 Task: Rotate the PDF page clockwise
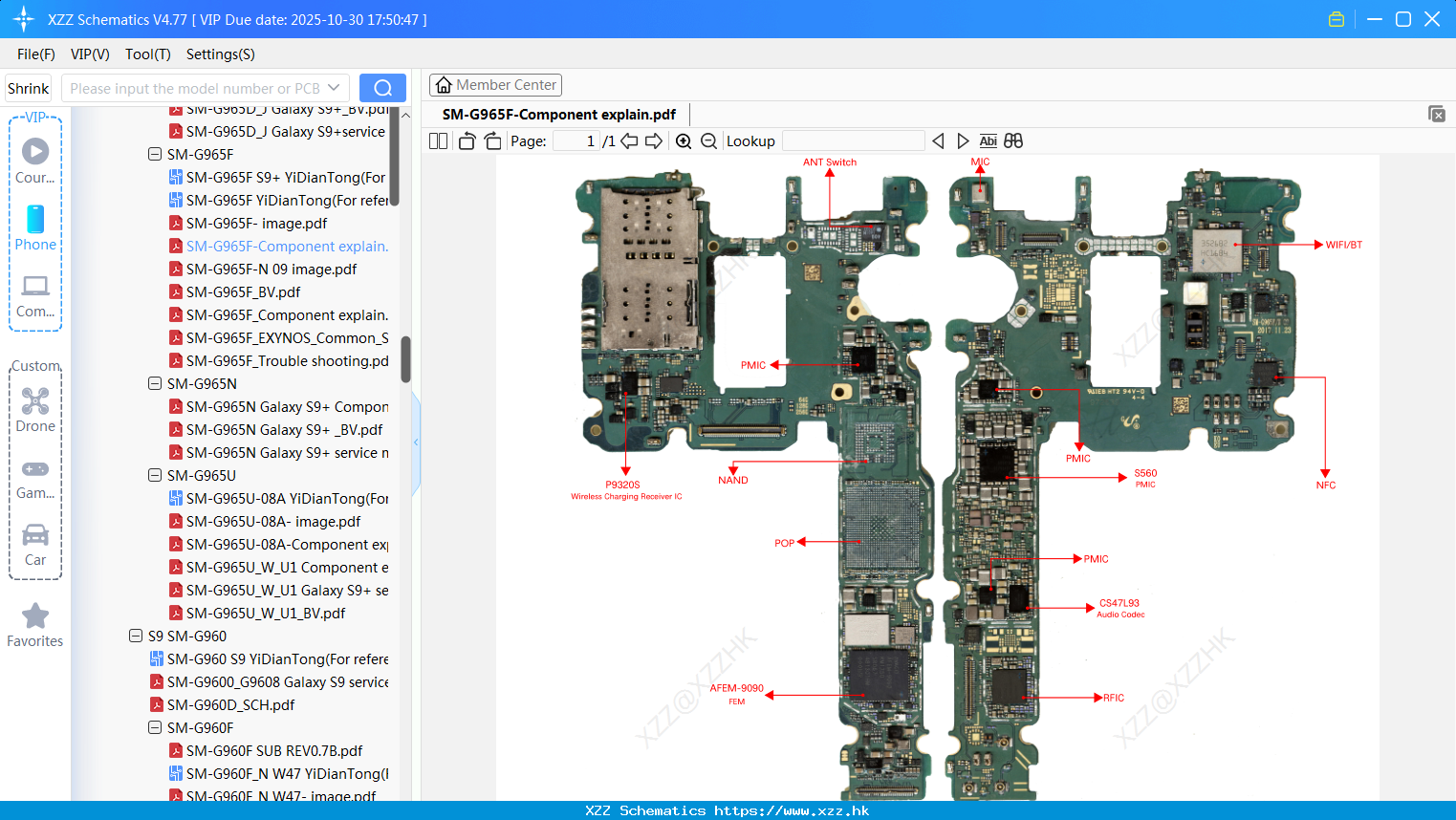(x=493, y=141)
